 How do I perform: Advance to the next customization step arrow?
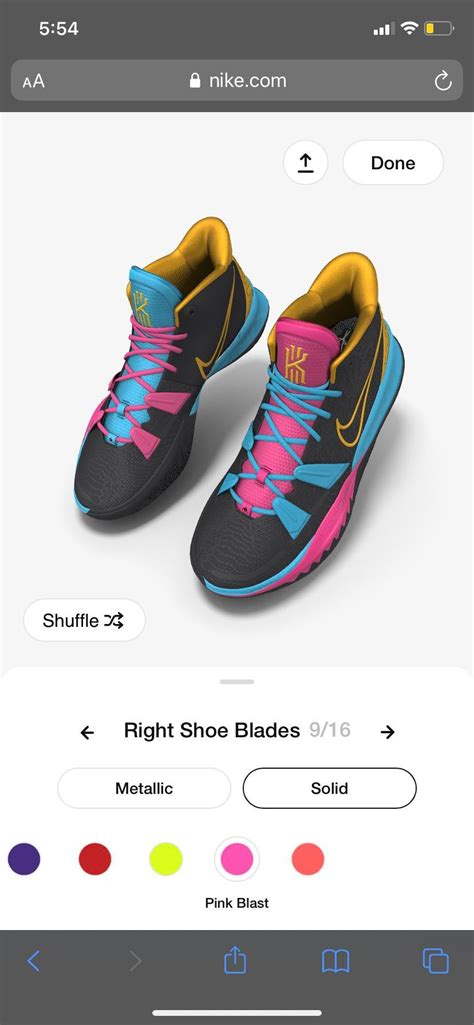click(x=388, y=732)
